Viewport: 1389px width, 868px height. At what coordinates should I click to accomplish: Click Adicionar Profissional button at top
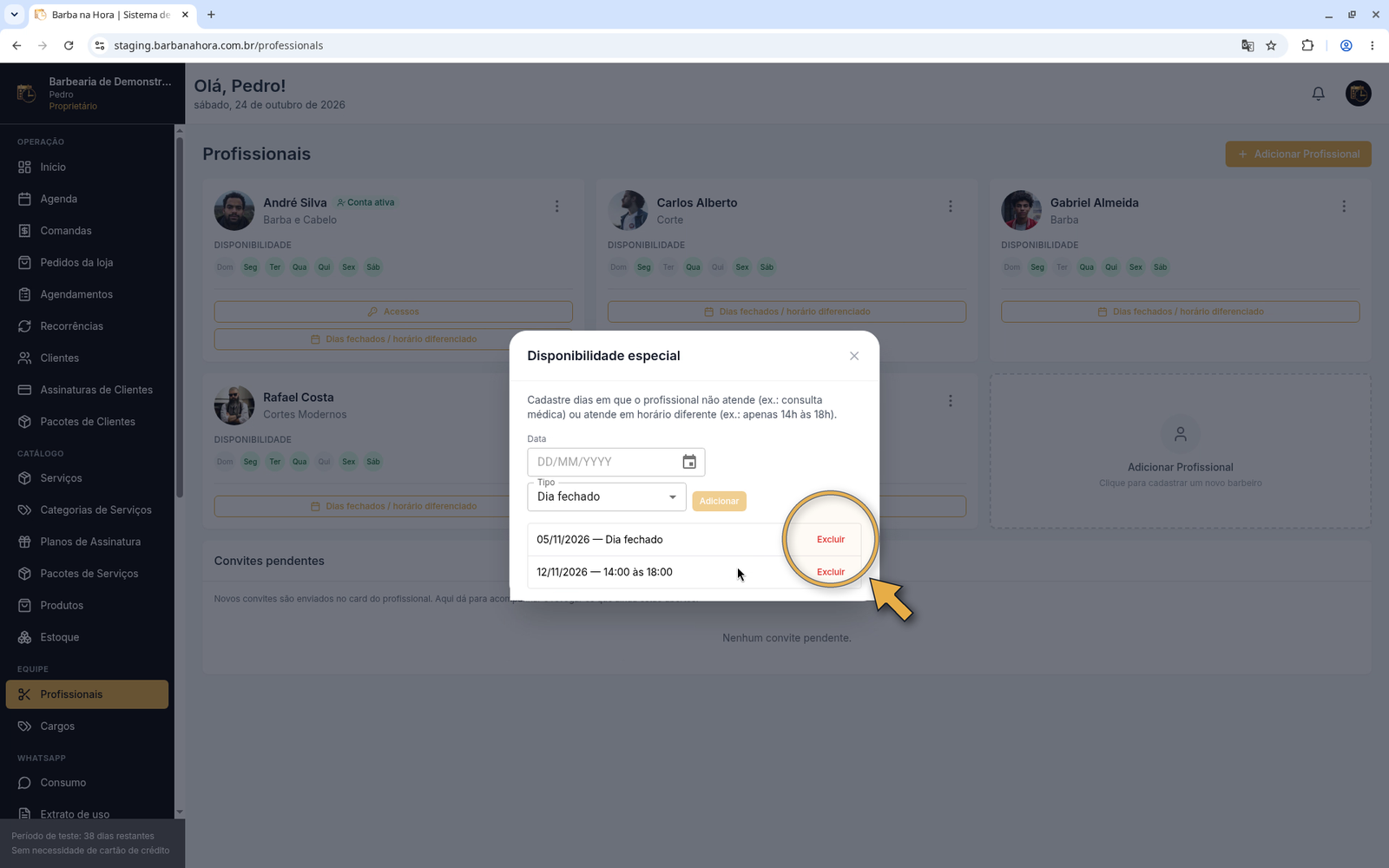[x=1299, y=155]
